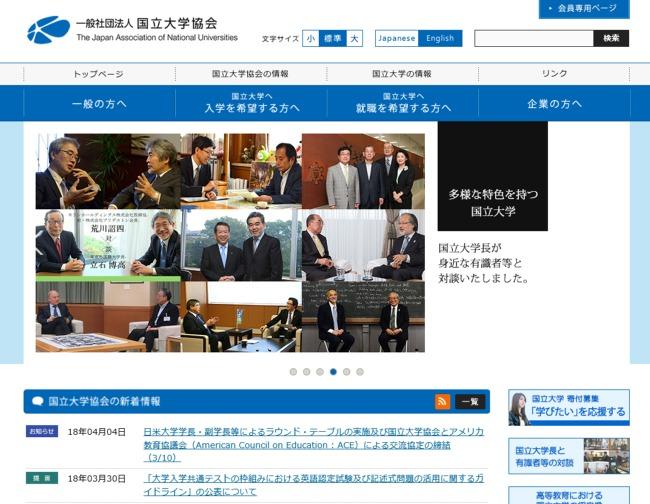Click the 検索 search button
The height and width of the screenshot is (504, 650).
[x=611, y=39]
